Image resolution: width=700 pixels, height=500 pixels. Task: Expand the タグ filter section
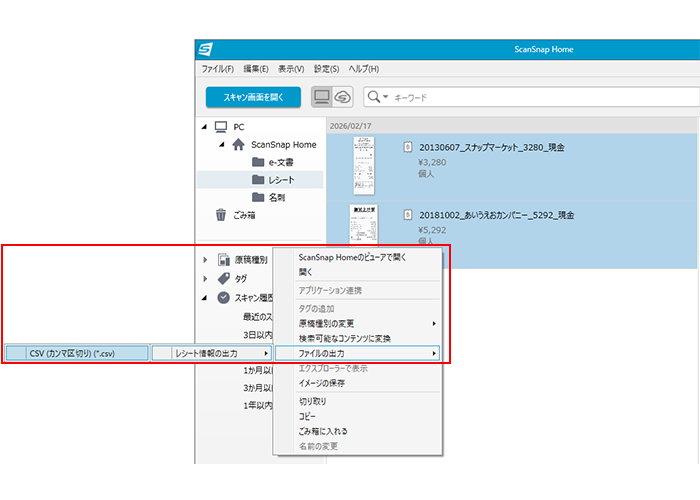(205, 279)
